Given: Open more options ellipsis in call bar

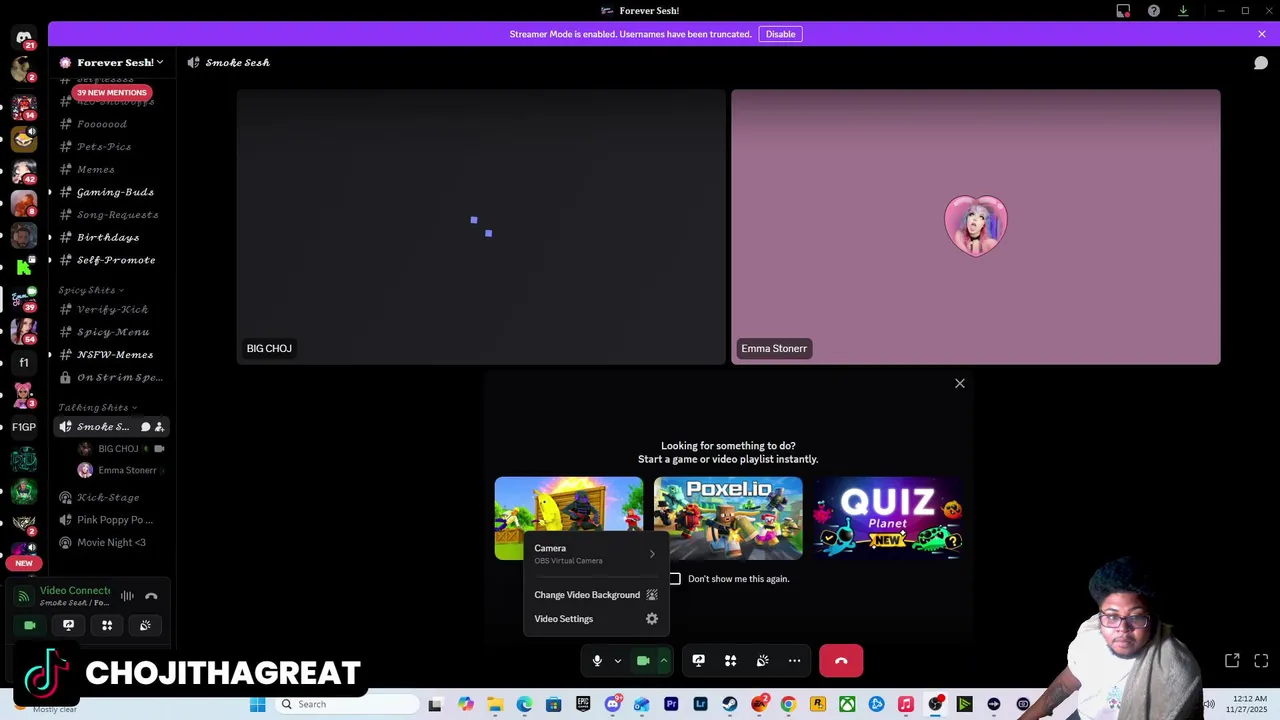Looking at the screenshot, I should point(794,661).
